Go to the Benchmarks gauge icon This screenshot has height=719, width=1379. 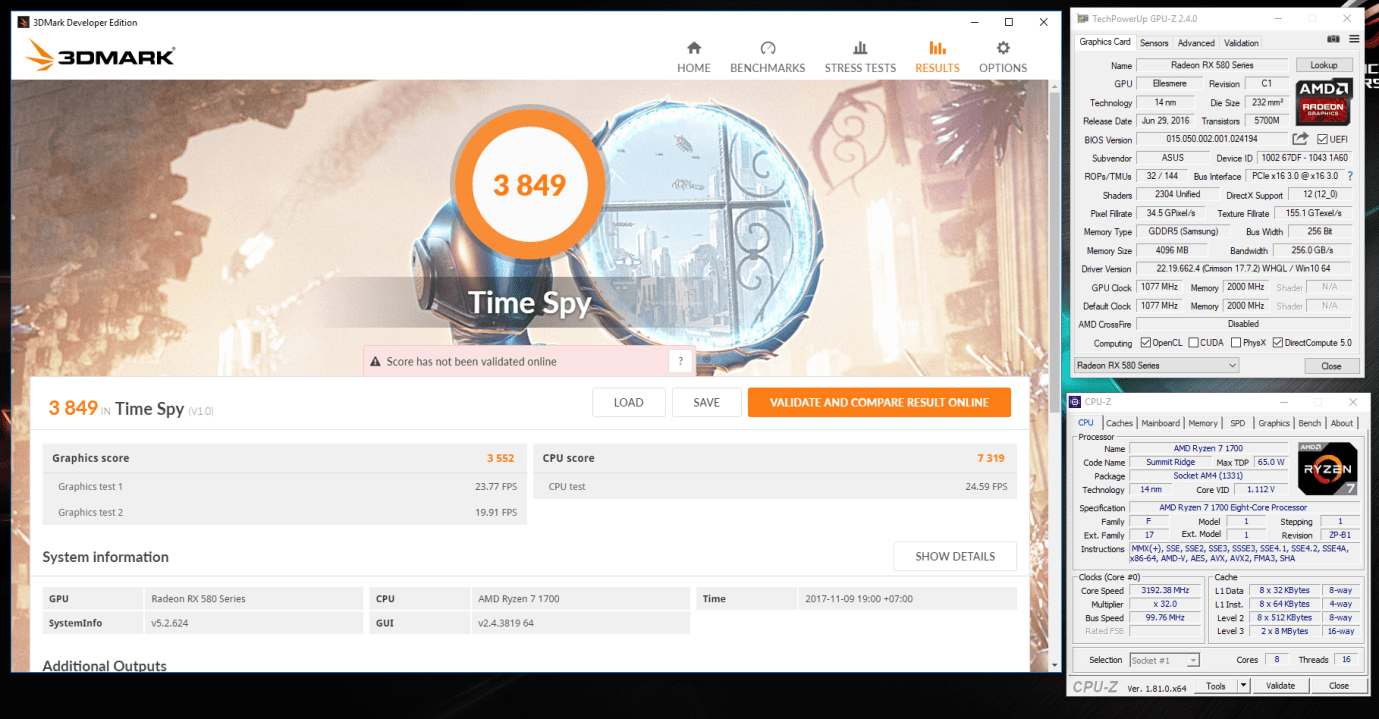point(767,48)
